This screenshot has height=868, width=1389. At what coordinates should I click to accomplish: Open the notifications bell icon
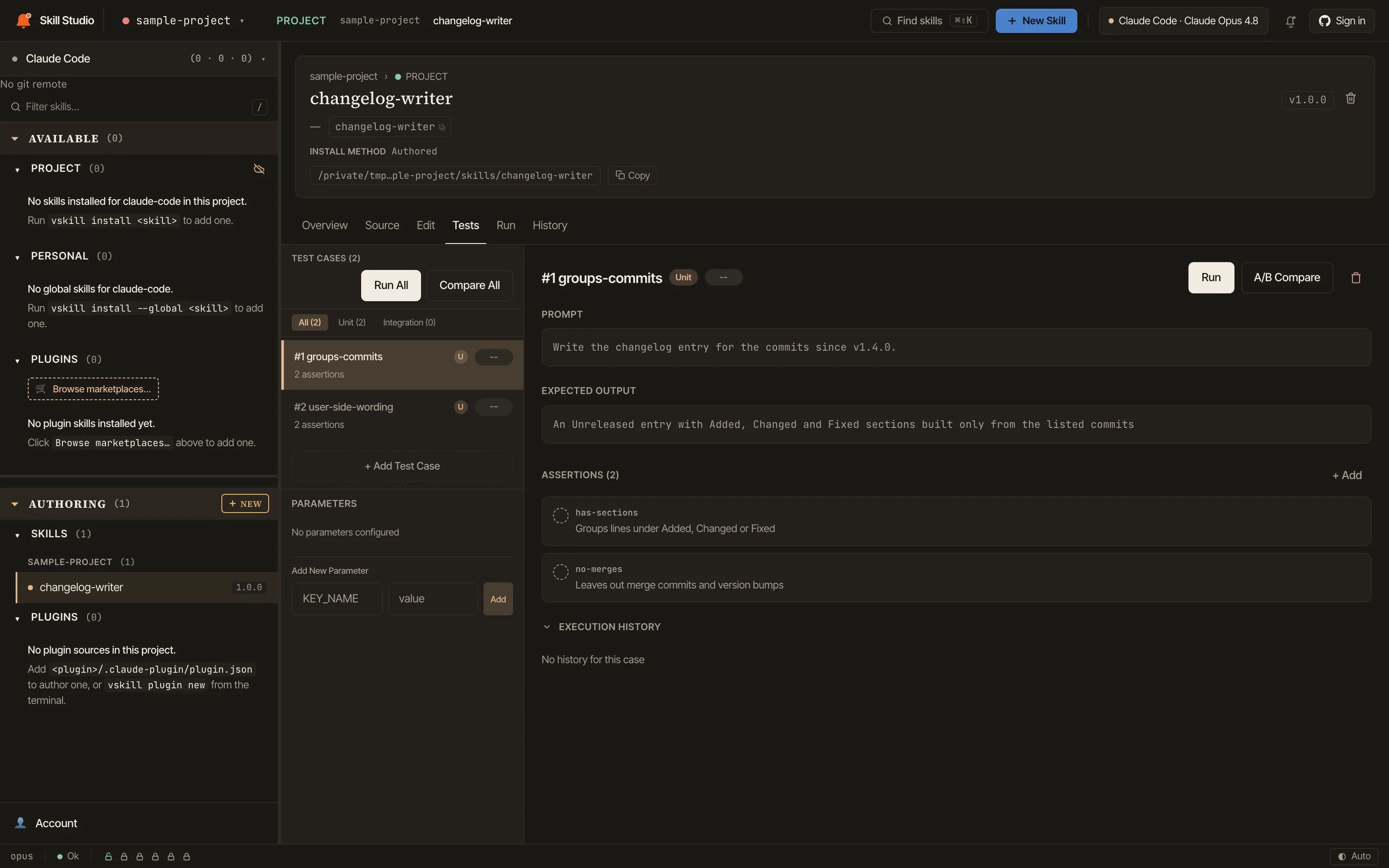pyautogui.click(x=1290, y=21)
